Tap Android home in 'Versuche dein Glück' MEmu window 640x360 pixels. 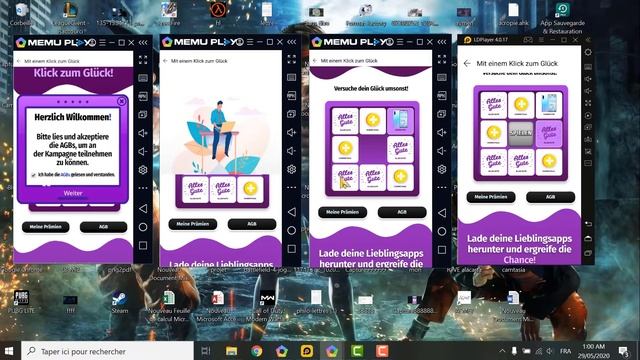[x=442, y=231]
